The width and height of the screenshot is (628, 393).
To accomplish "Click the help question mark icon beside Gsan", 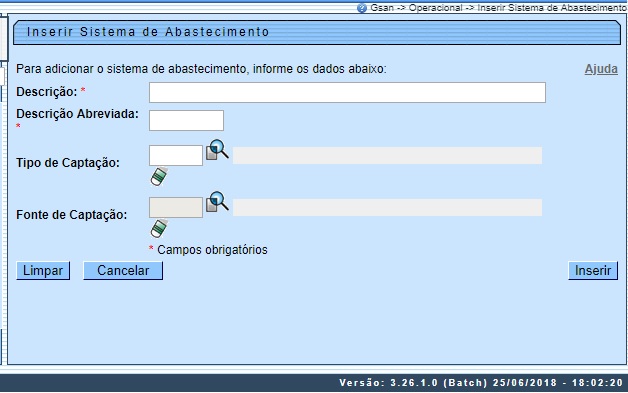I will [362, 8].
